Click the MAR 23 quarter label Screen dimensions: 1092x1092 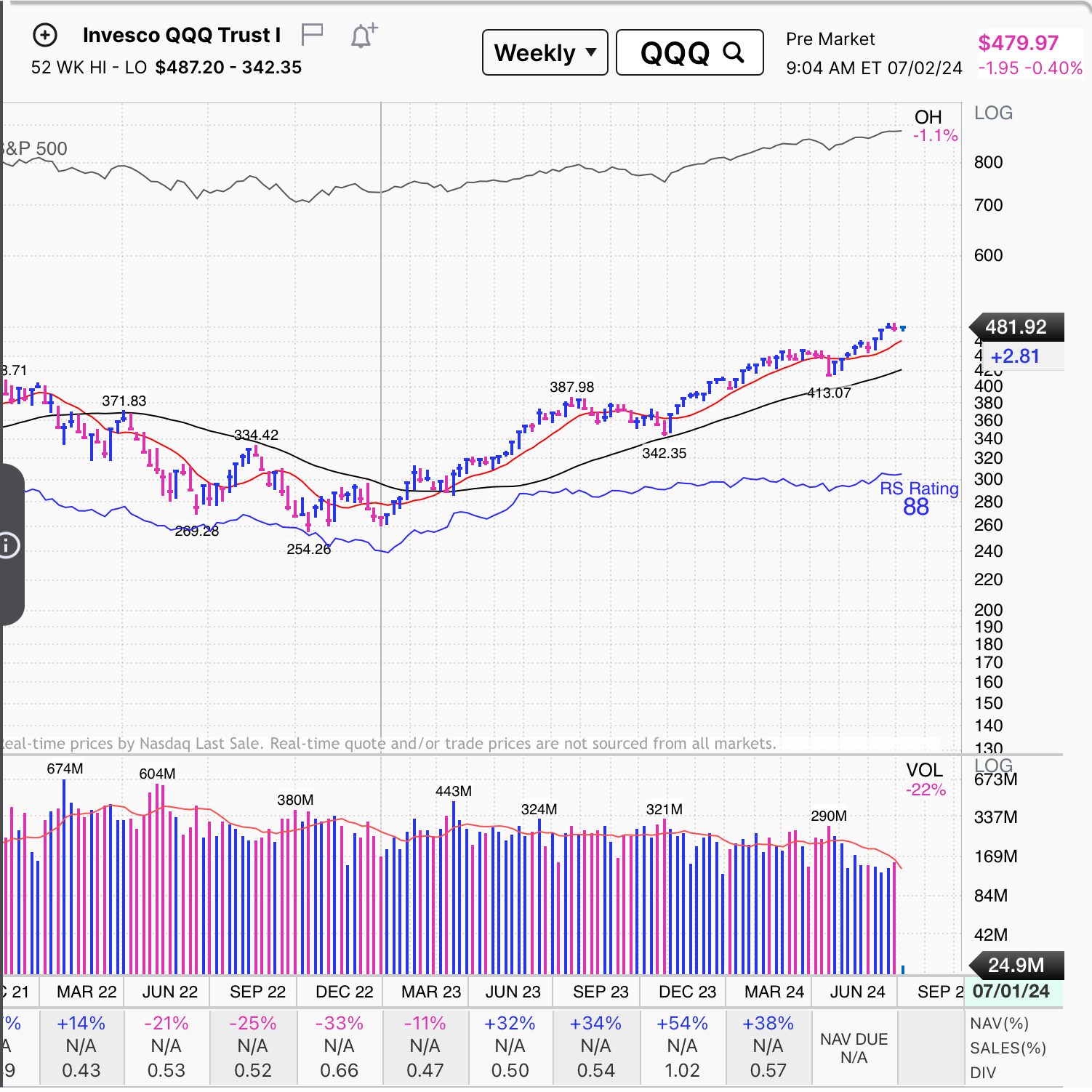click(431, 992)
